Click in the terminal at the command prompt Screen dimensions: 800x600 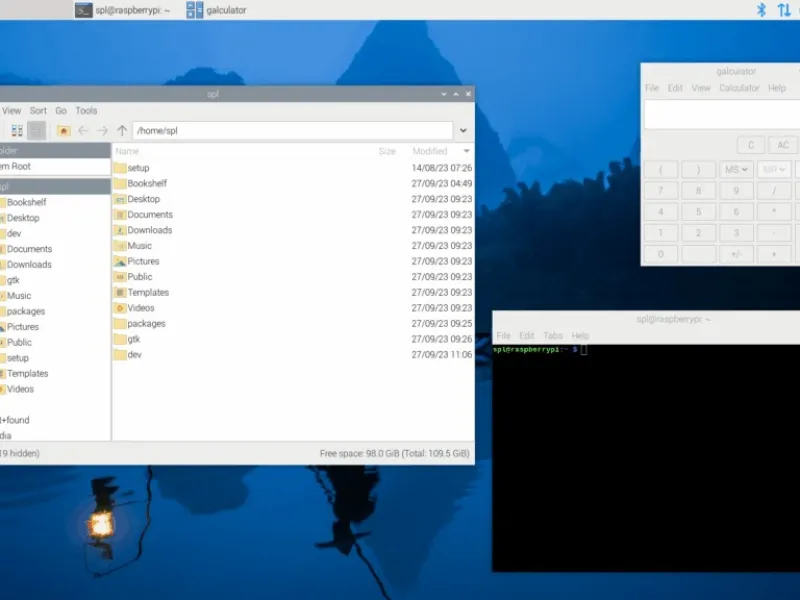coord(584,349)
